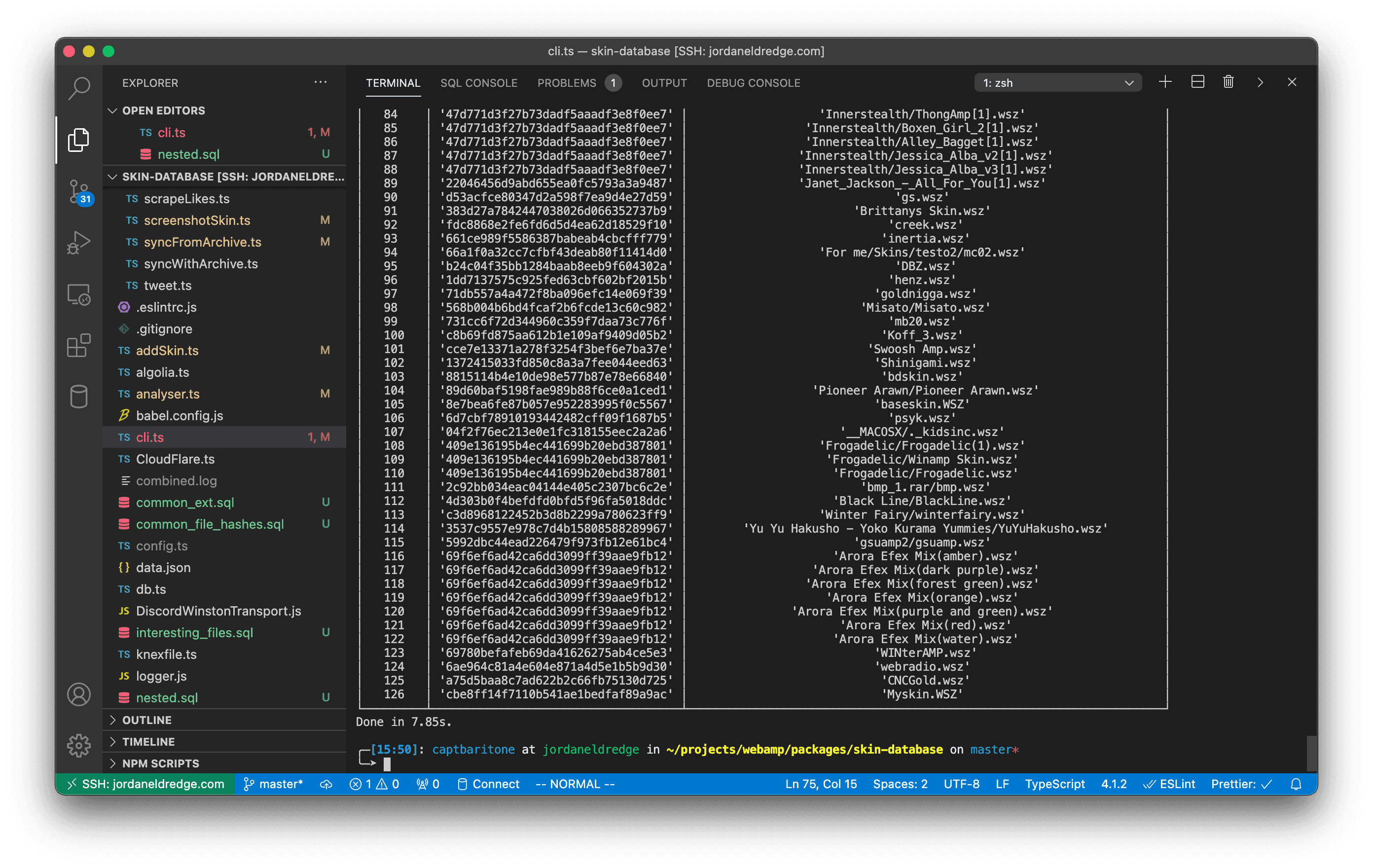Screen dimensions: 1373x868
Task: Open nested.sql from Open Editors
Action: tap(188, 154)
